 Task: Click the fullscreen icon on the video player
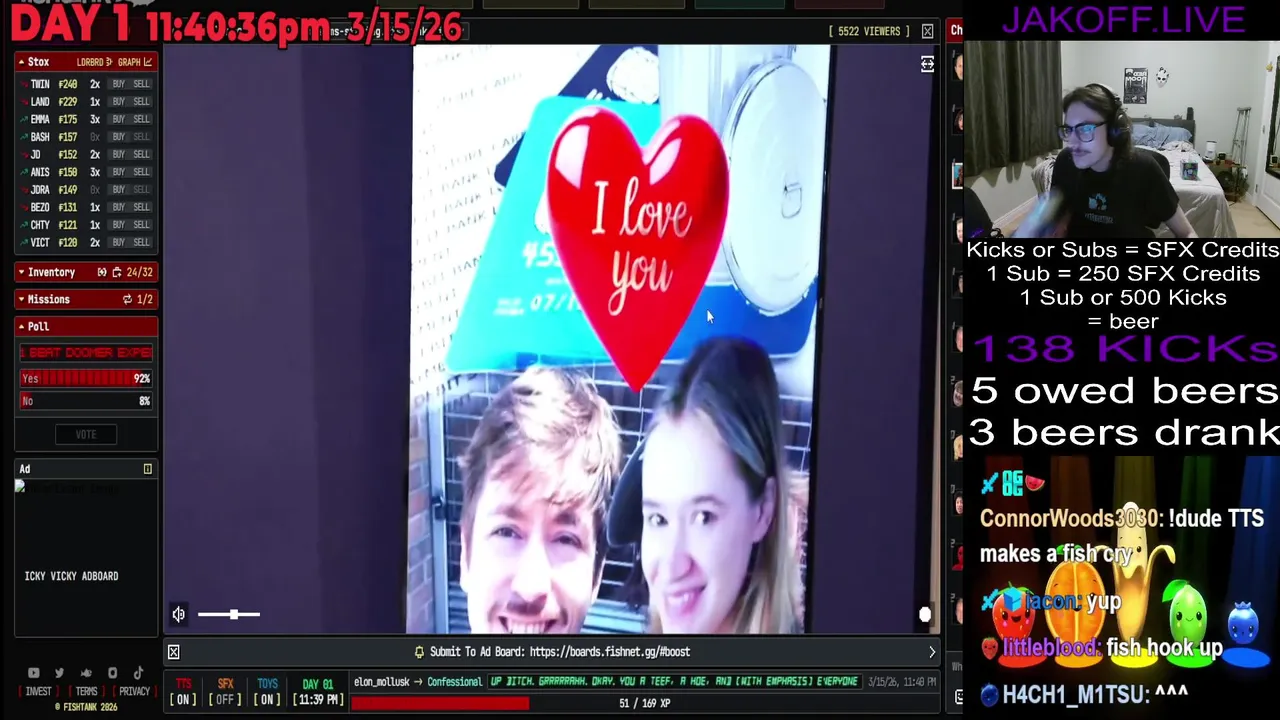pos(927,65)
